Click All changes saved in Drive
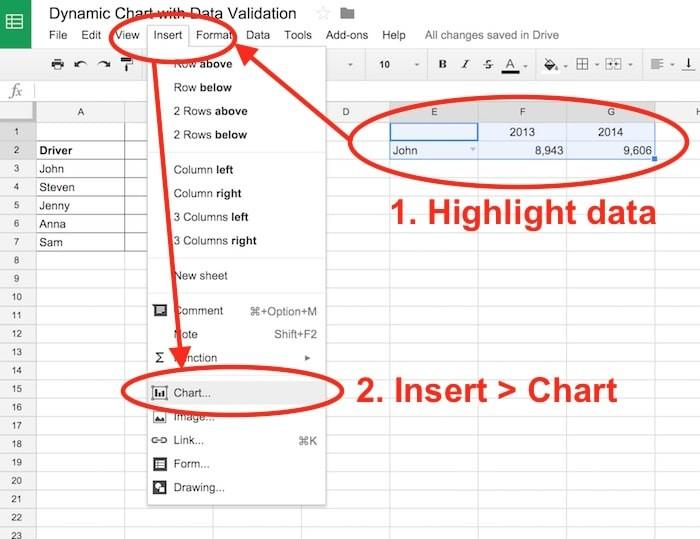The width and height of the screenshot is (700, 539). pos(492,35)
